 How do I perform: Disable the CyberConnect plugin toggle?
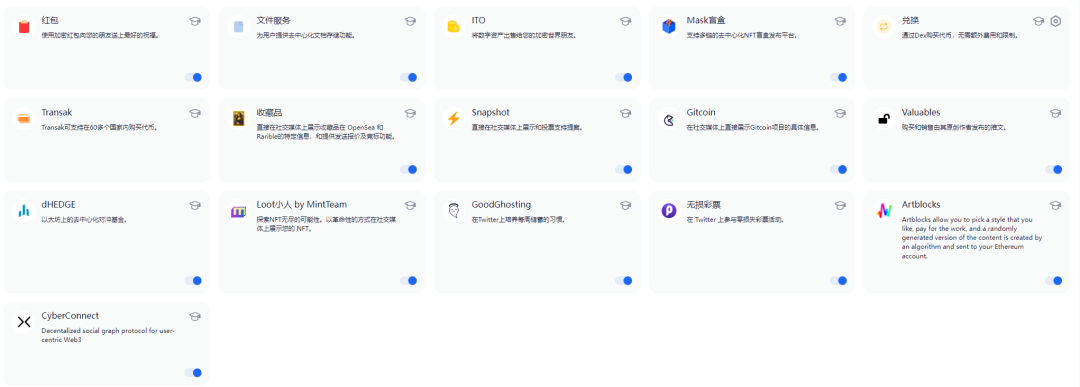coord(194,373)
